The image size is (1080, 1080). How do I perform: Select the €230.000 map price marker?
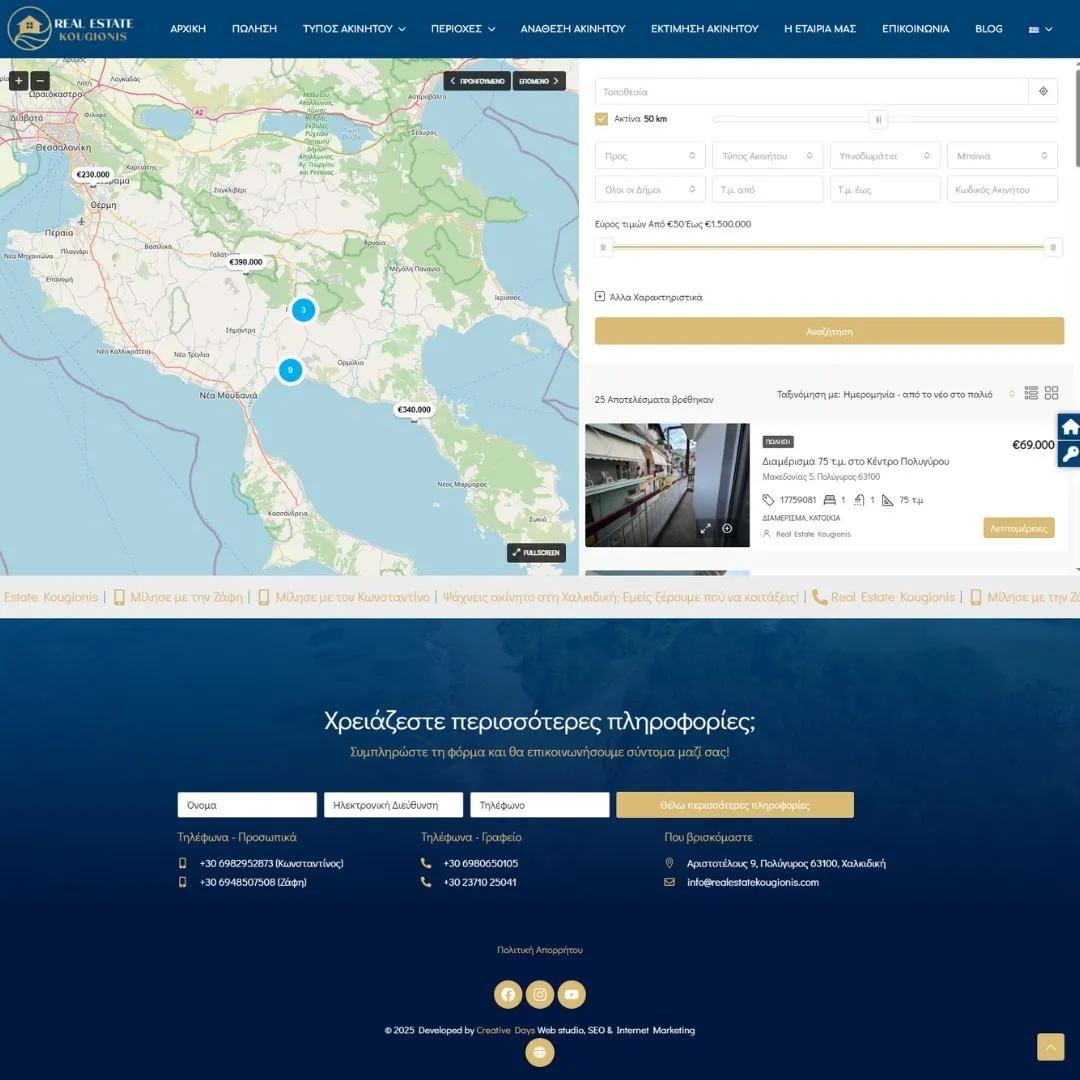93,174
